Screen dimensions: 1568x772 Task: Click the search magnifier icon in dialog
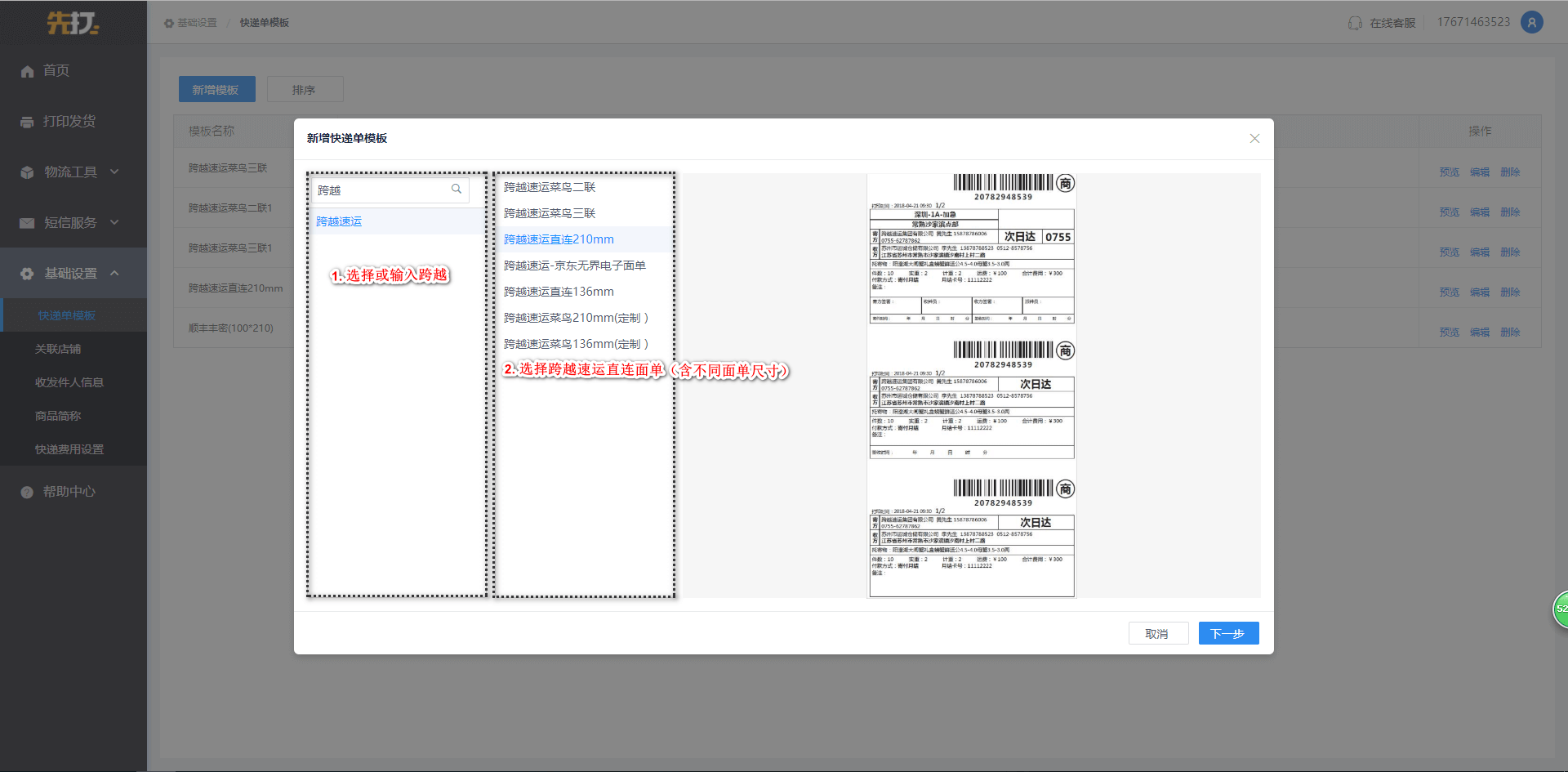tap(457, 189)
